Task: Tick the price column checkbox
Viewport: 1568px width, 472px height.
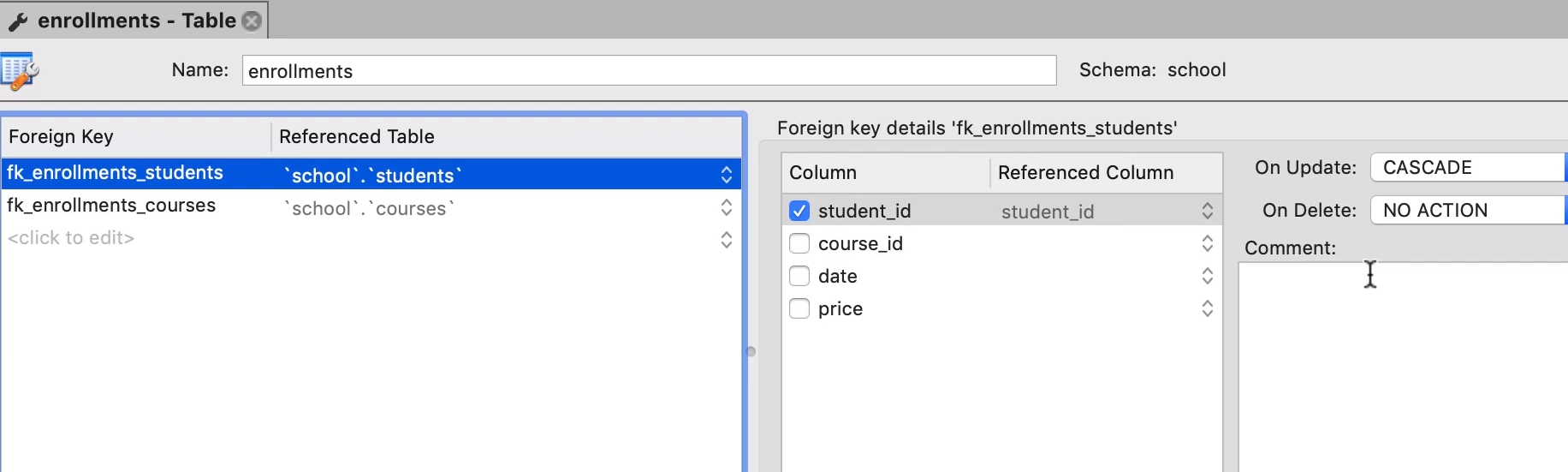Action: 799,308
